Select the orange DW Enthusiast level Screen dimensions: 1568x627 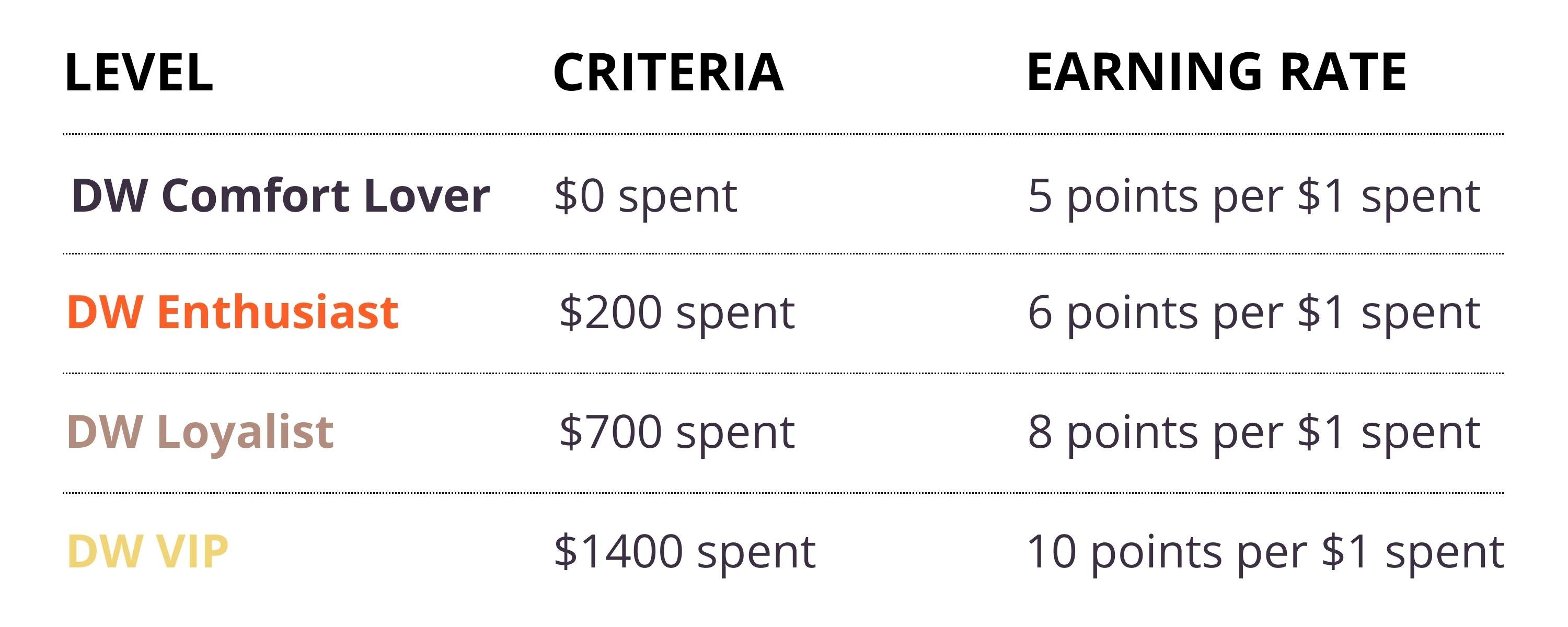click(233, 312)
